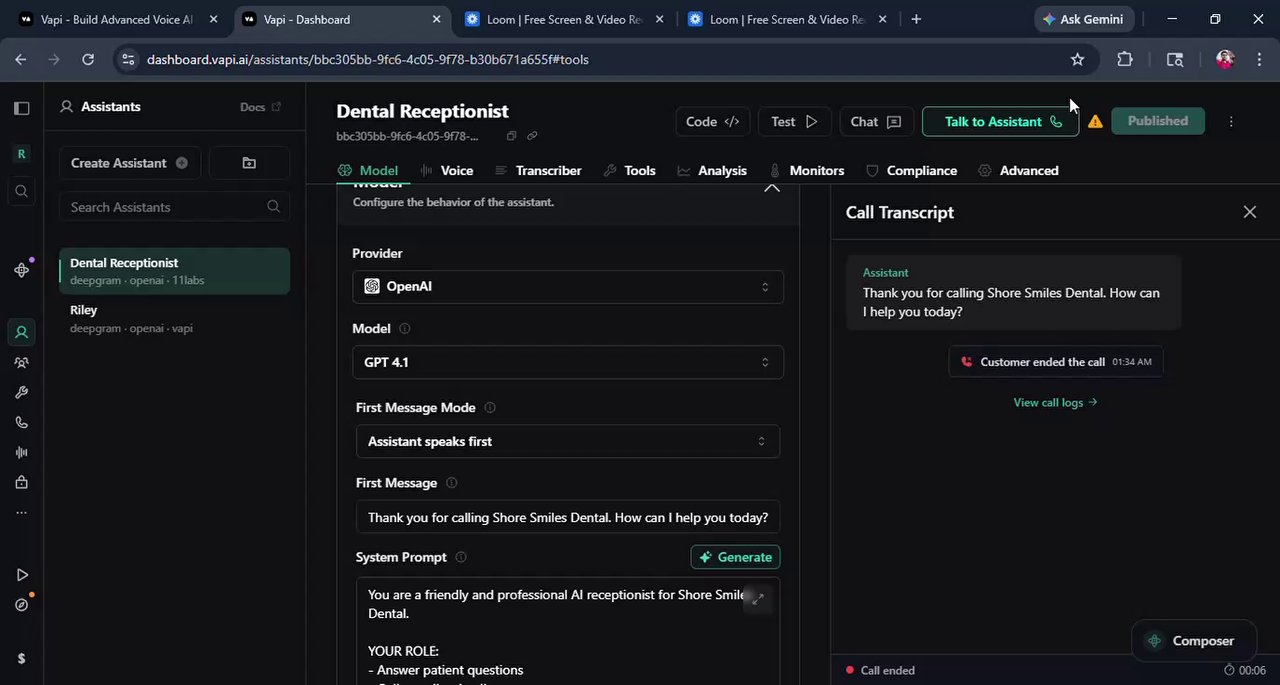The height and width of the screenshot is (685, 1280).
Task: Click the First Message info icon
Action: click(x=451, y=483)
